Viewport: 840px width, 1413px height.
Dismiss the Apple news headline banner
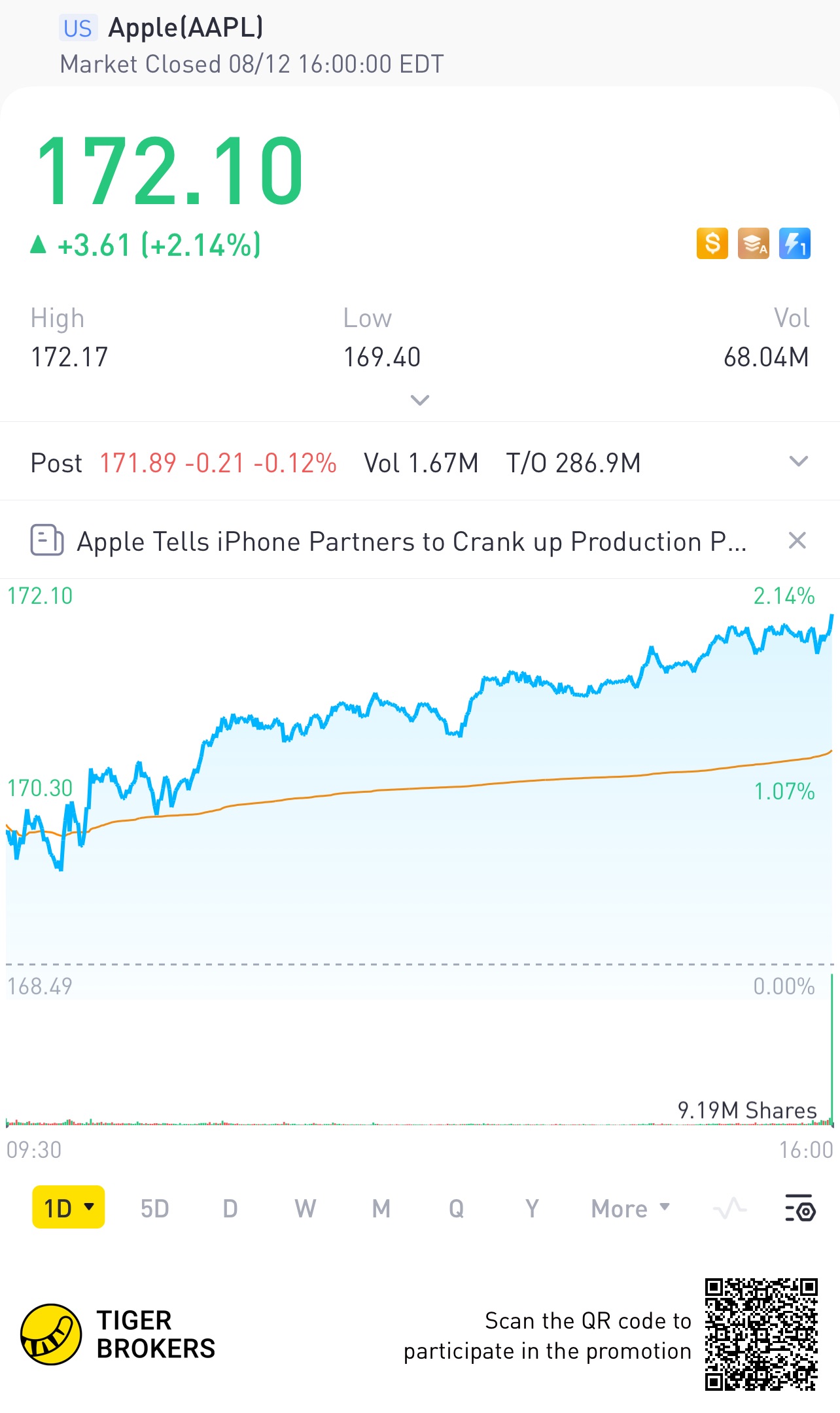click(x=797, y=540)
